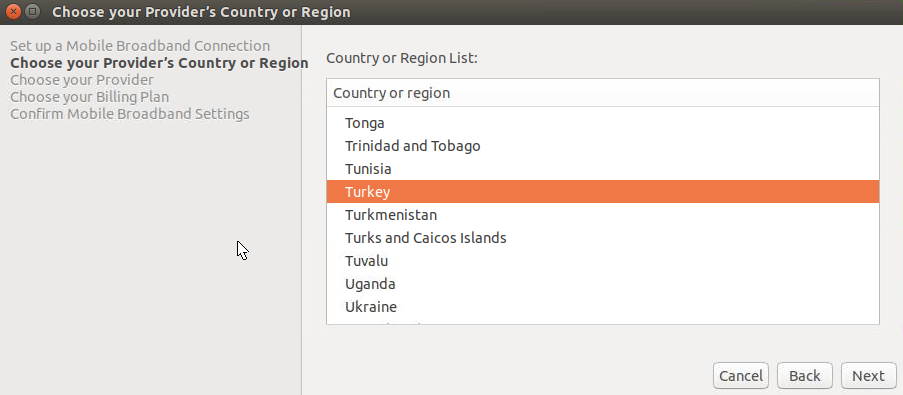This screenshot has height=395, width=903.
Task: Click the partially visible entry below Ukraine
Action: click(x=602, y=321)
